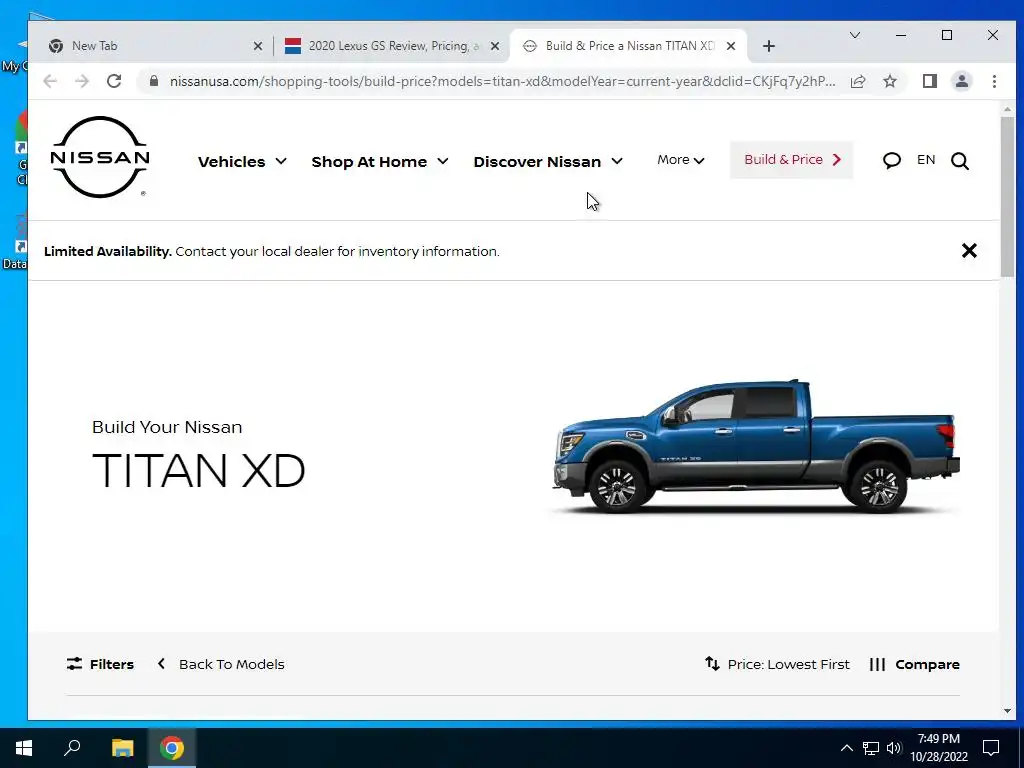This screenshot has height=768, width=1024.
Task: Go back with Chrome's back arrow
Action: pyautogui.click(x=50, y=81)
